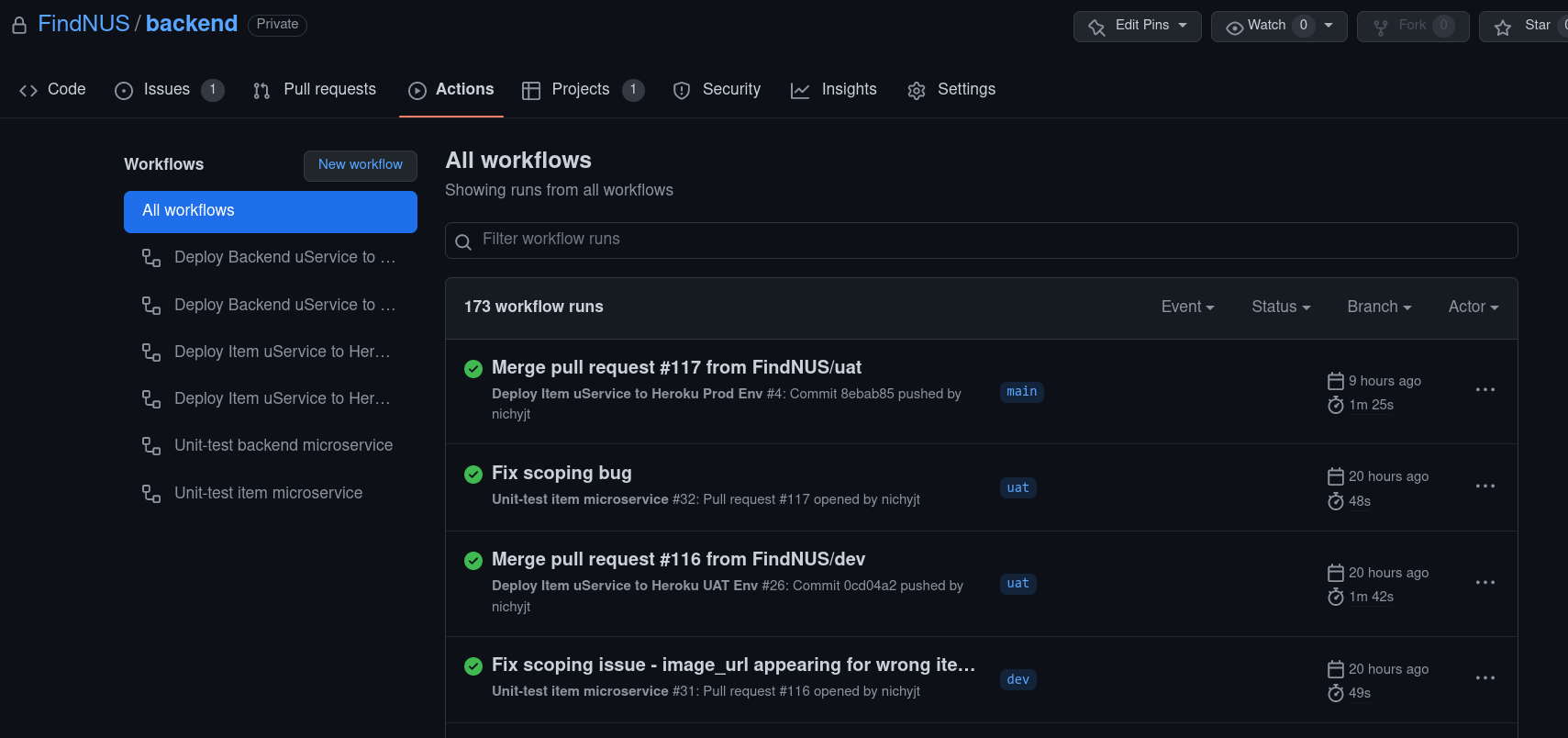Click the '173 workflow runs' heading text

pyautogui.click(x=533, y=307)
